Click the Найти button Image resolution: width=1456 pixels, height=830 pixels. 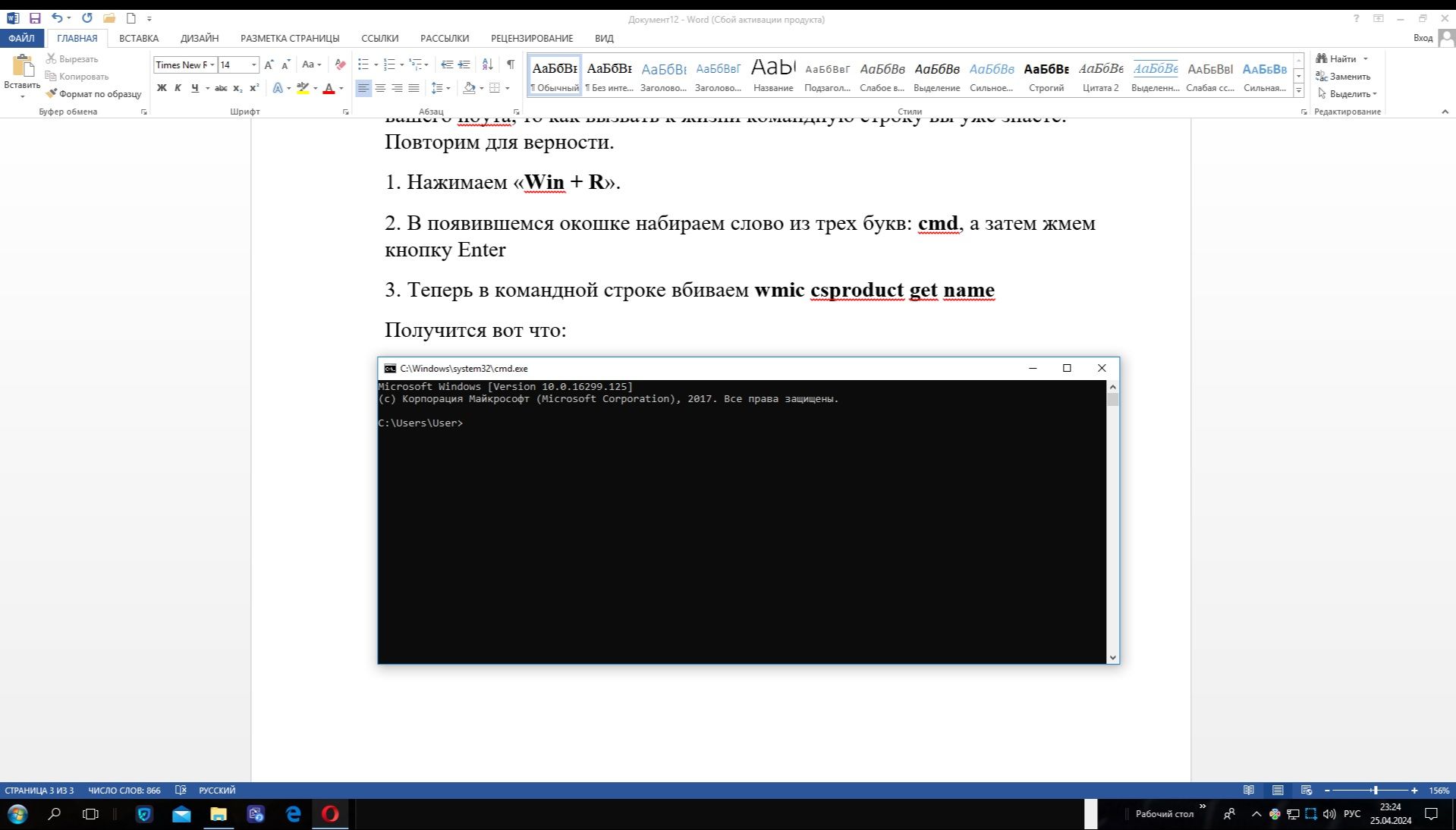click(1341, 59)
